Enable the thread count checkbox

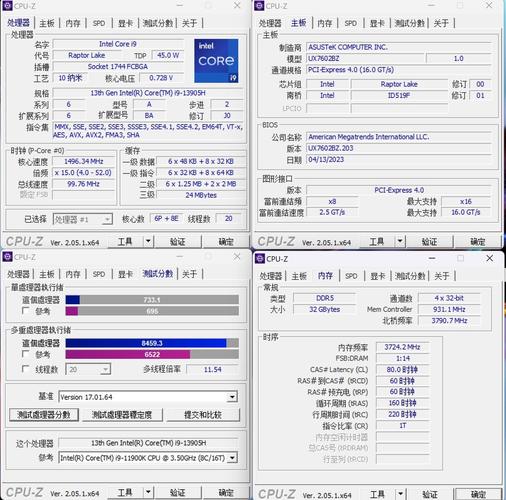[25, 369]
